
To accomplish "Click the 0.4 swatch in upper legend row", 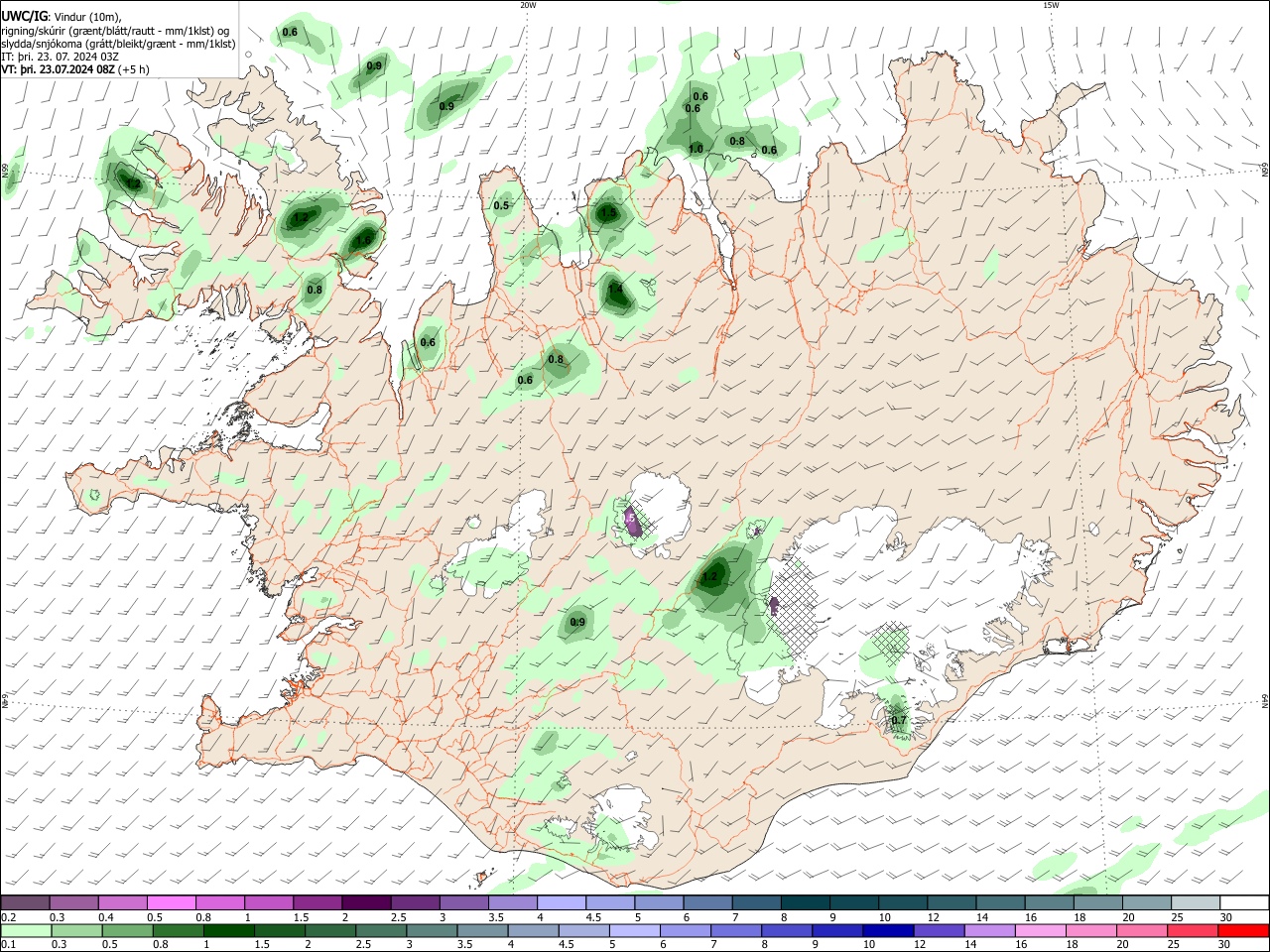I will pyautogui.click(x=122, y=902).
